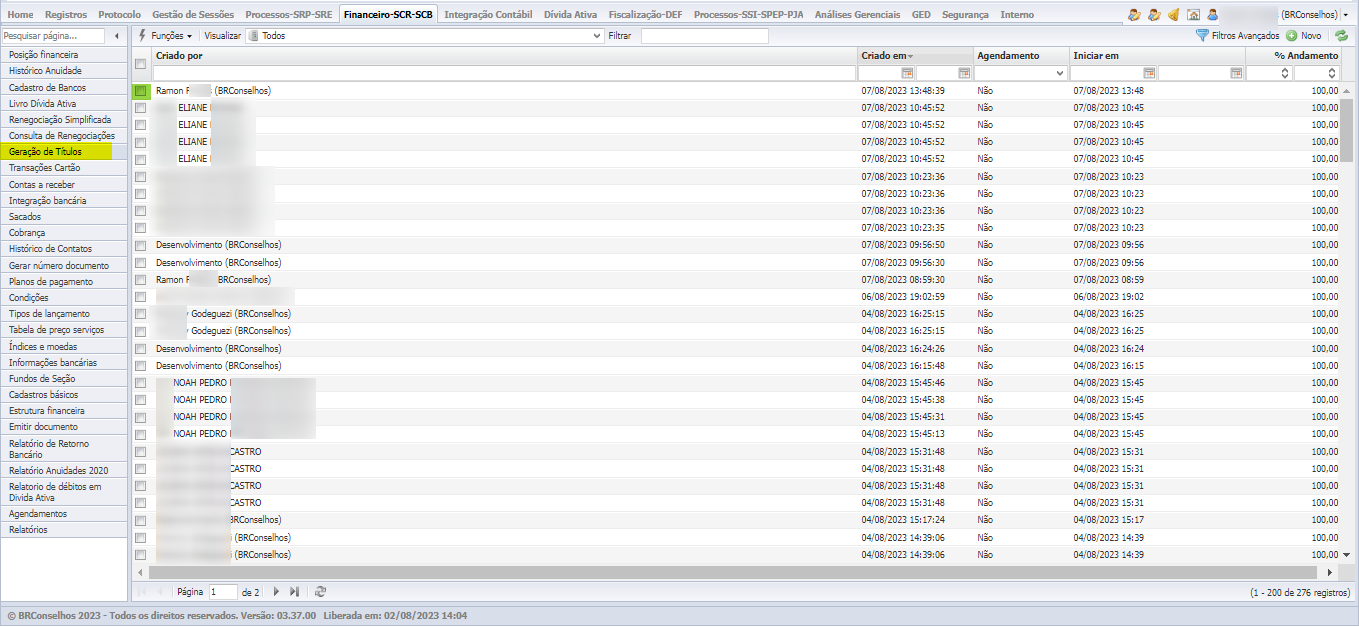Viewport: 1359px width, 627px height.
Task: Click vertical scrollbar down arrow
Action: click(x=1346, y=554)
